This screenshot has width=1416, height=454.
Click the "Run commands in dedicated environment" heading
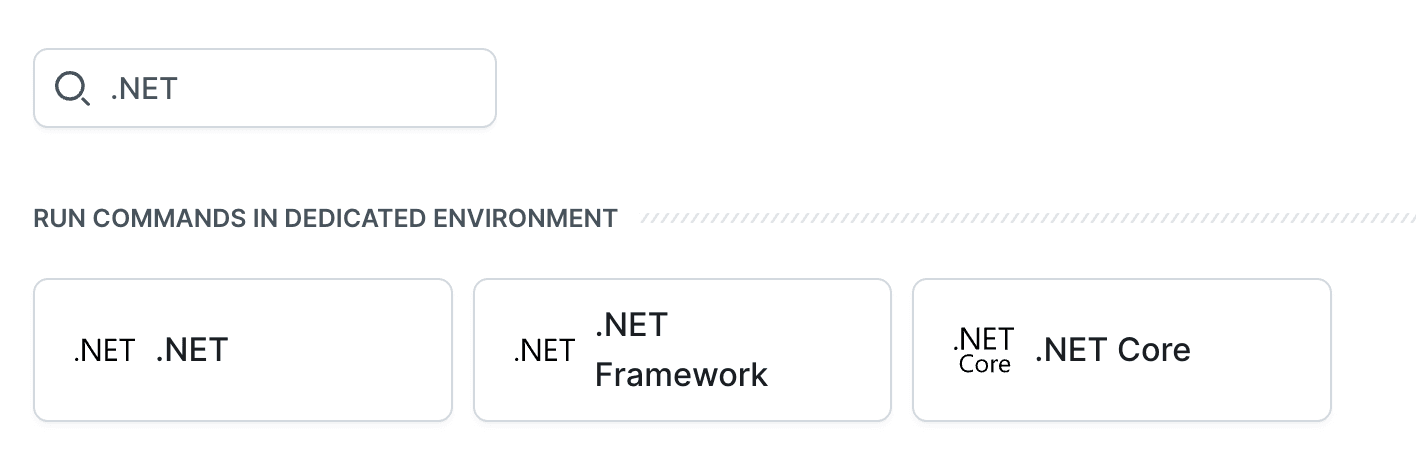pos(325,218)
